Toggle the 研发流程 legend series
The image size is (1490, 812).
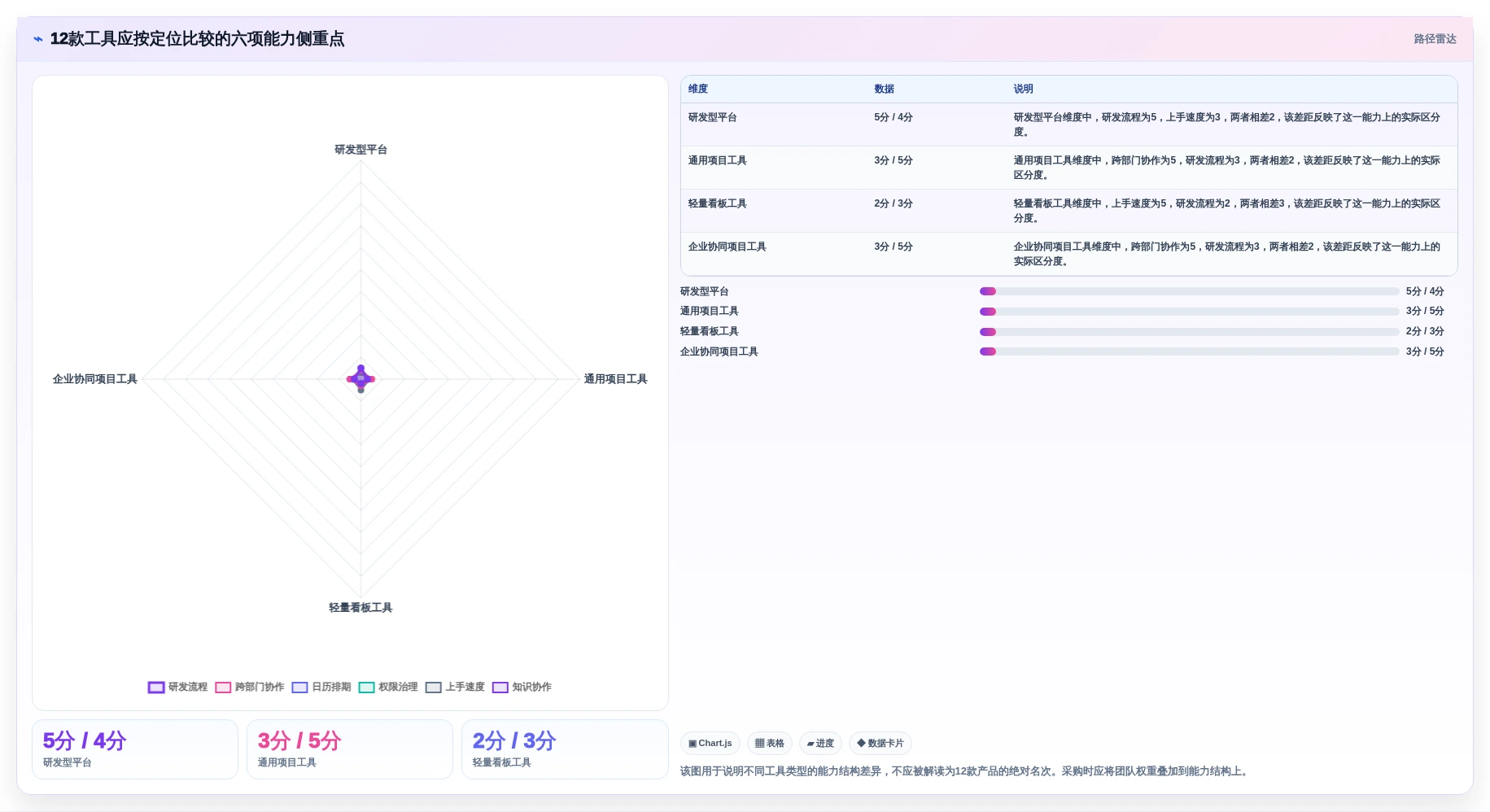click(x=178, y=687)
